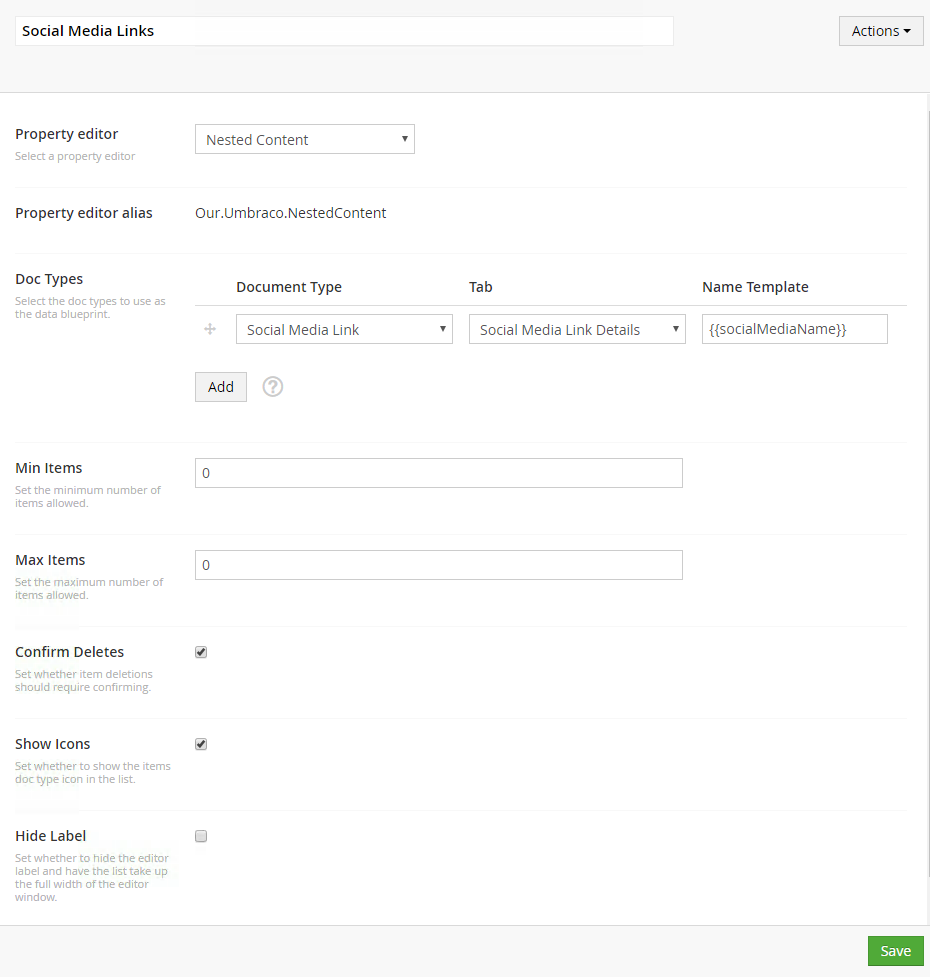930x977 pixels.
Task: Expand the Document Type dropdown
Action: tap(344, 330)
